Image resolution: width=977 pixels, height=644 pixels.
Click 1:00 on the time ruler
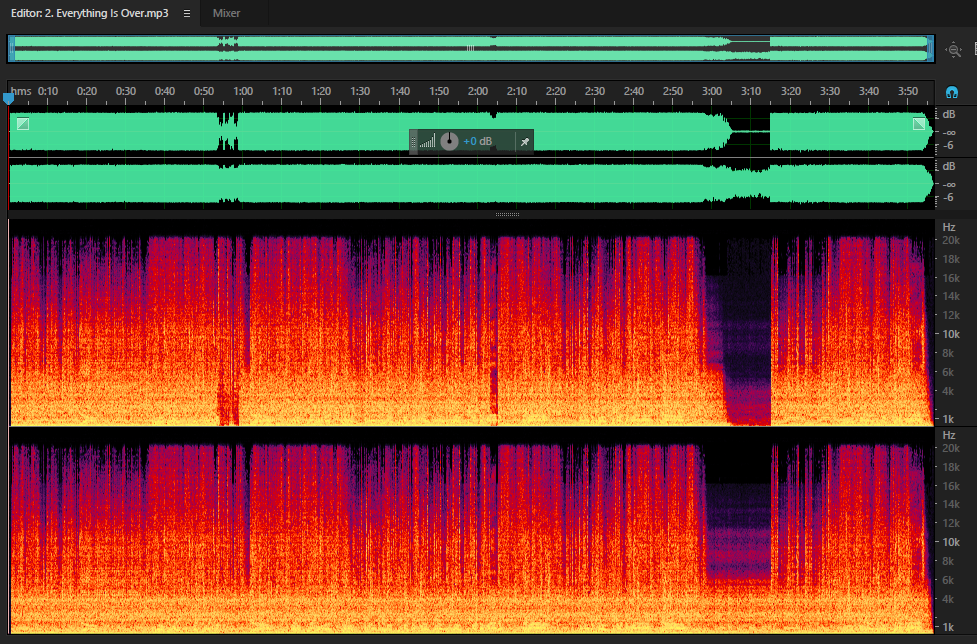[x=243, y=91]
